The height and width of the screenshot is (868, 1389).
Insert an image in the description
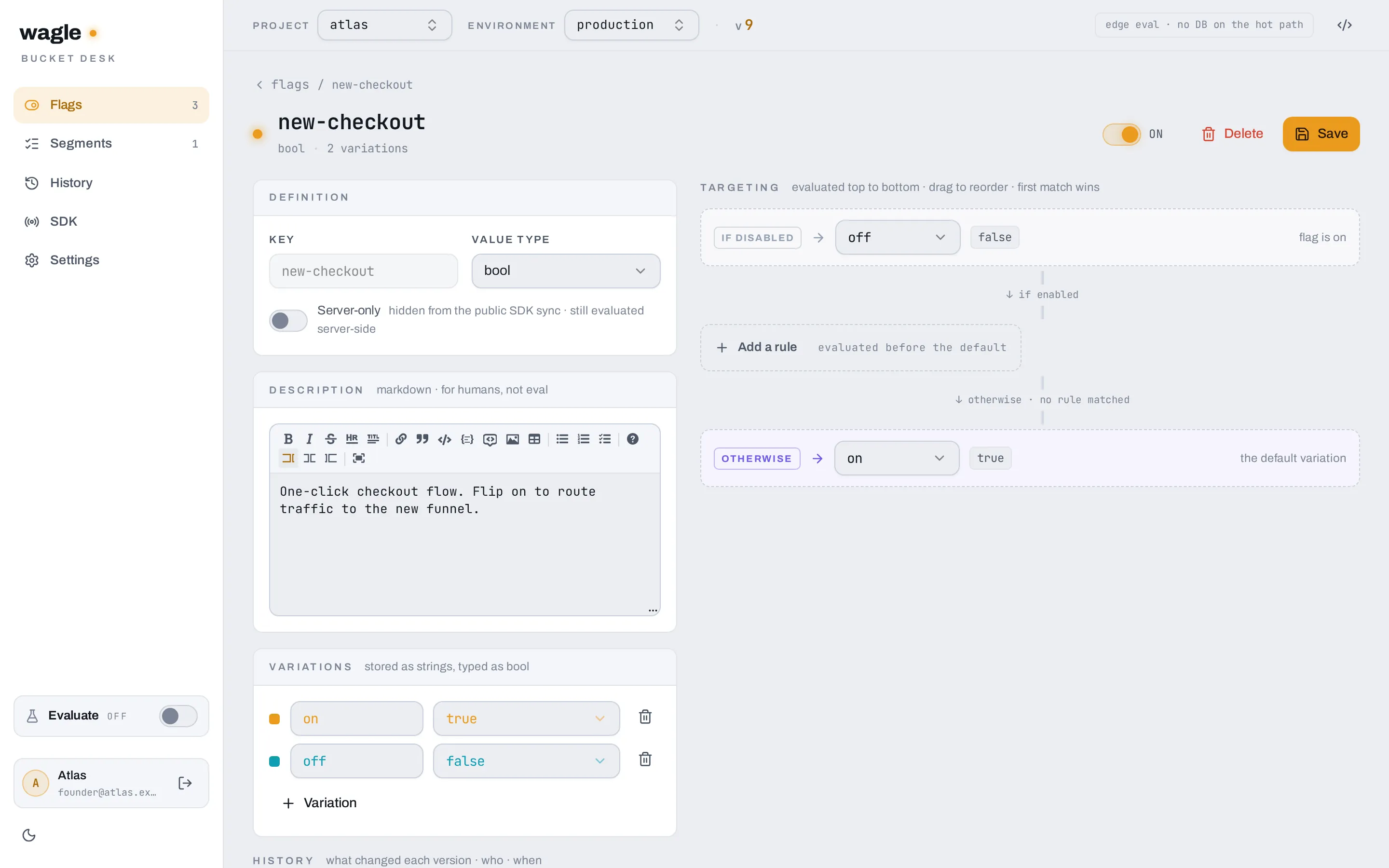(x=513, y=439)
